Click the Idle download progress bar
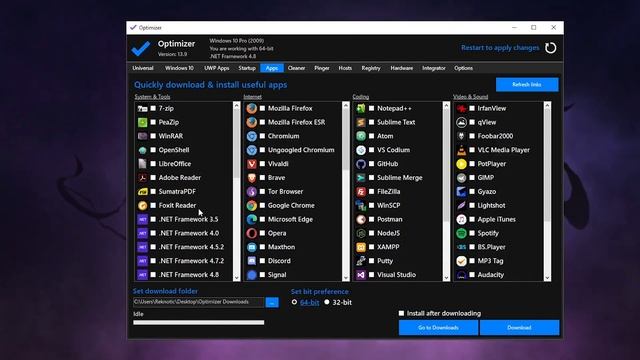 point(198,322)
